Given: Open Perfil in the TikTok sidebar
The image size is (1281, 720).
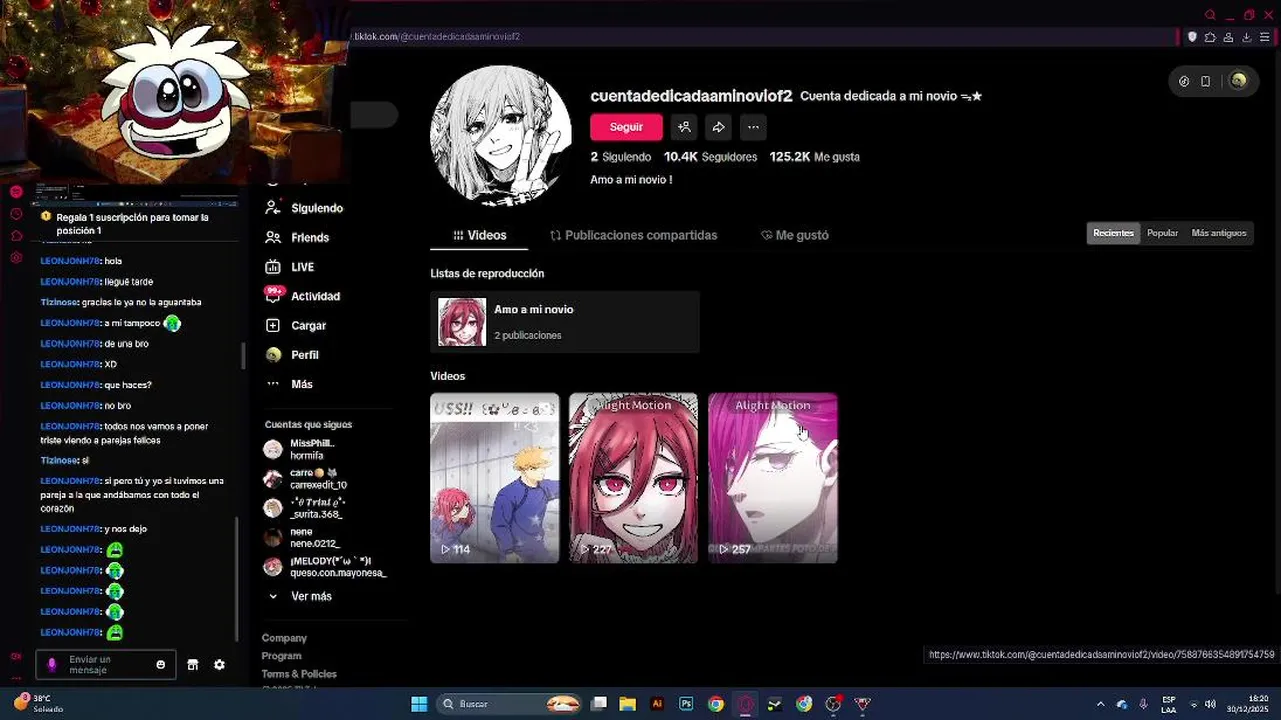Looking at the screenshot, I should coord(292,355).
